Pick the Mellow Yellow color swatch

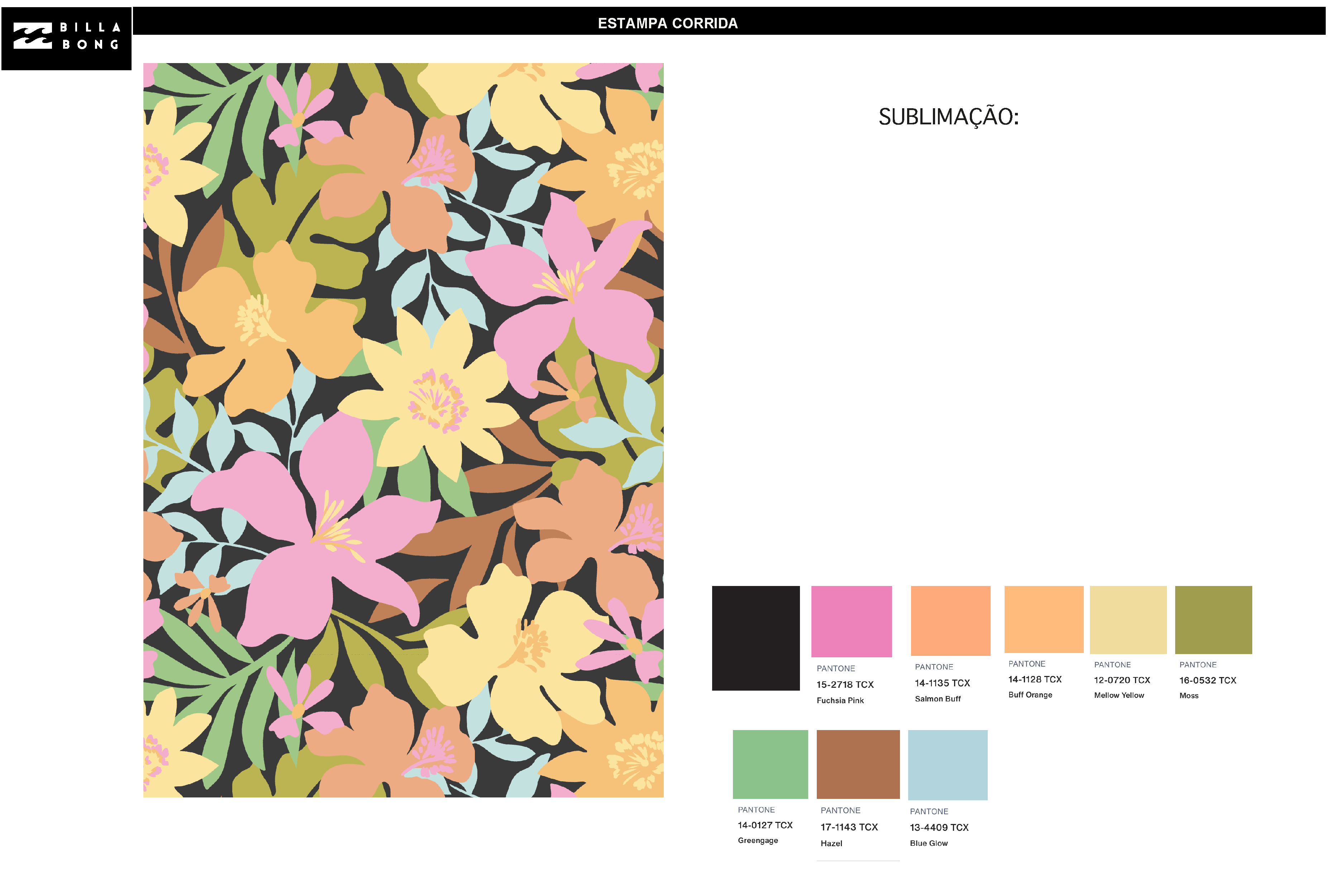[1128, 619]
